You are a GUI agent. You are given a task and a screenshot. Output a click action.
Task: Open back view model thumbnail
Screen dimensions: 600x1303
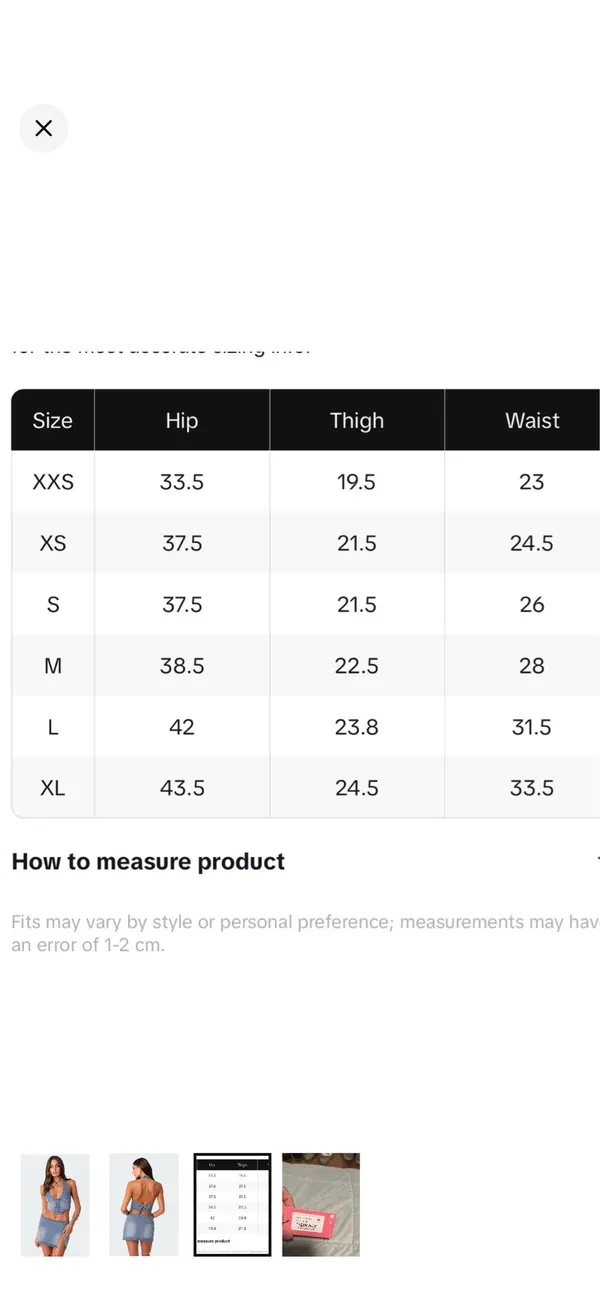(144, 1205)
